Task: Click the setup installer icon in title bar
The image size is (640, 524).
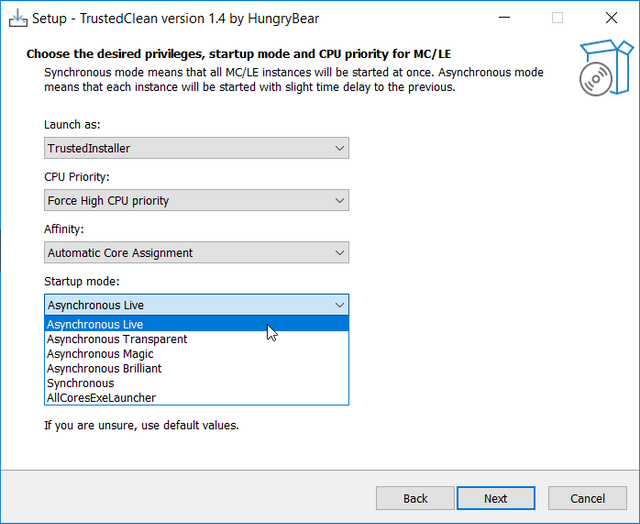Action: (17, 18)
